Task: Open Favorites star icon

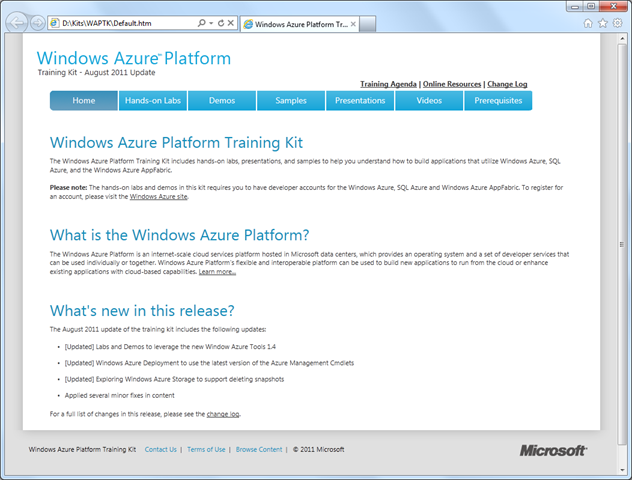Action: click(603, 23)
